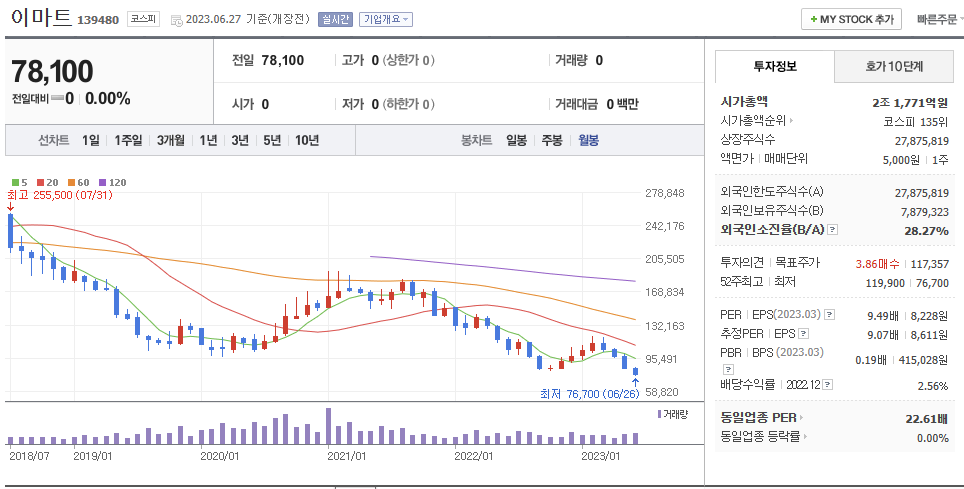
Task: Click help icon next to PER EPS(2023.03)
Action: coord(829,315)
